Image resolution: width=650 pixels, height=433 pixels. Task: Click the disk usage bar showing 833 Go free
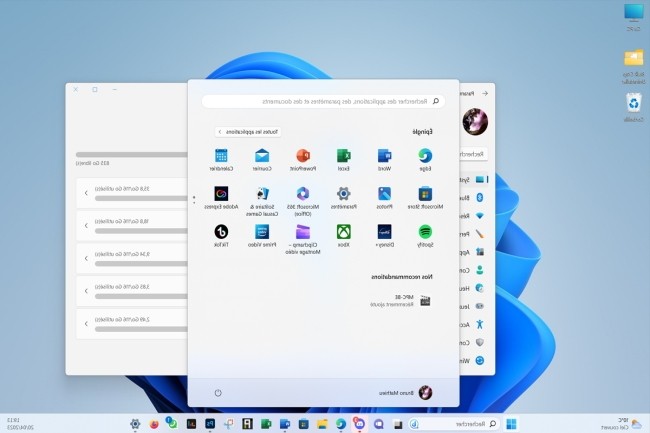[x=130, y=155]
